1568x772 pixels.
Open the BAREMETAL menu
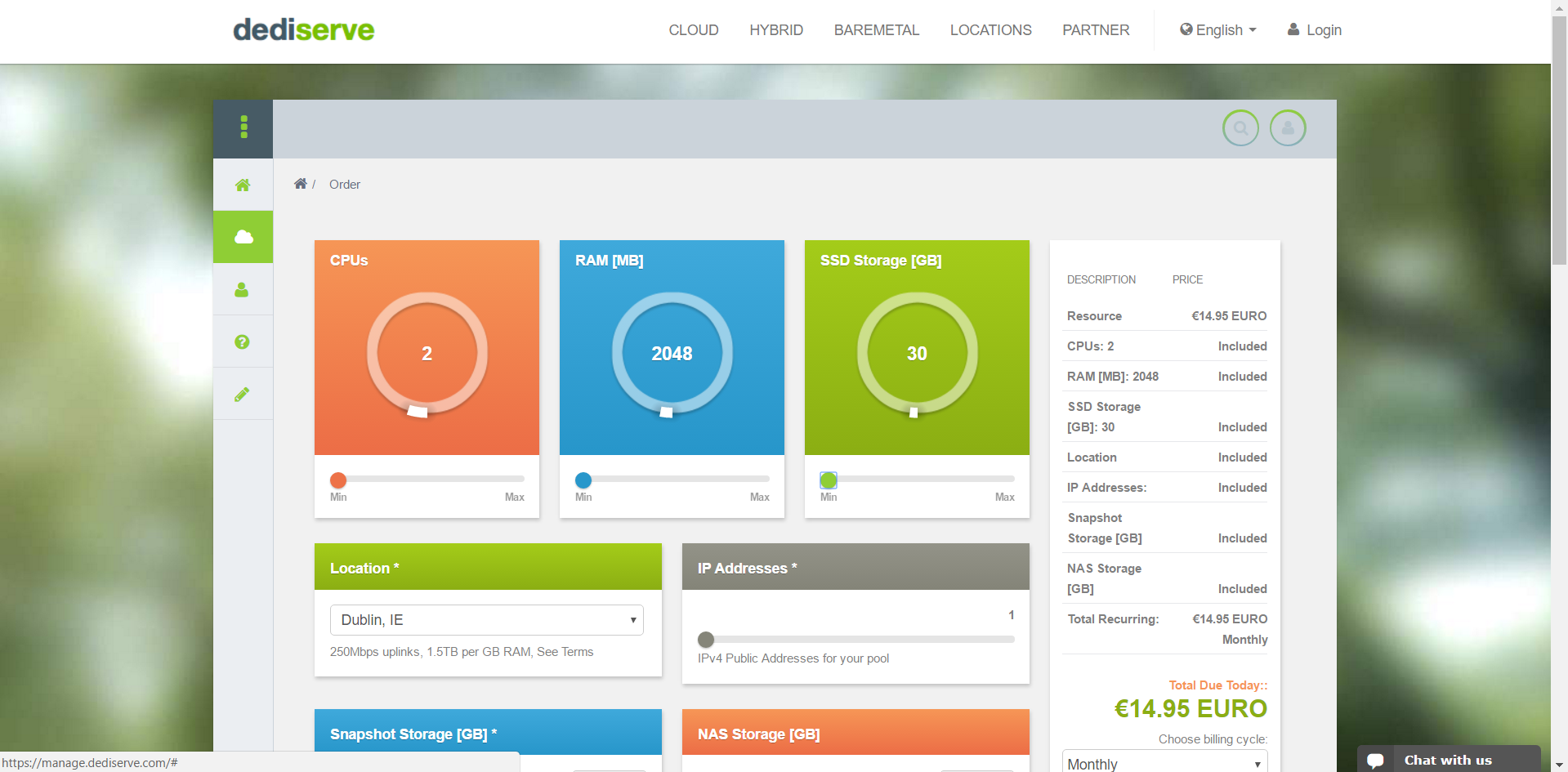(x=877, y=30)
